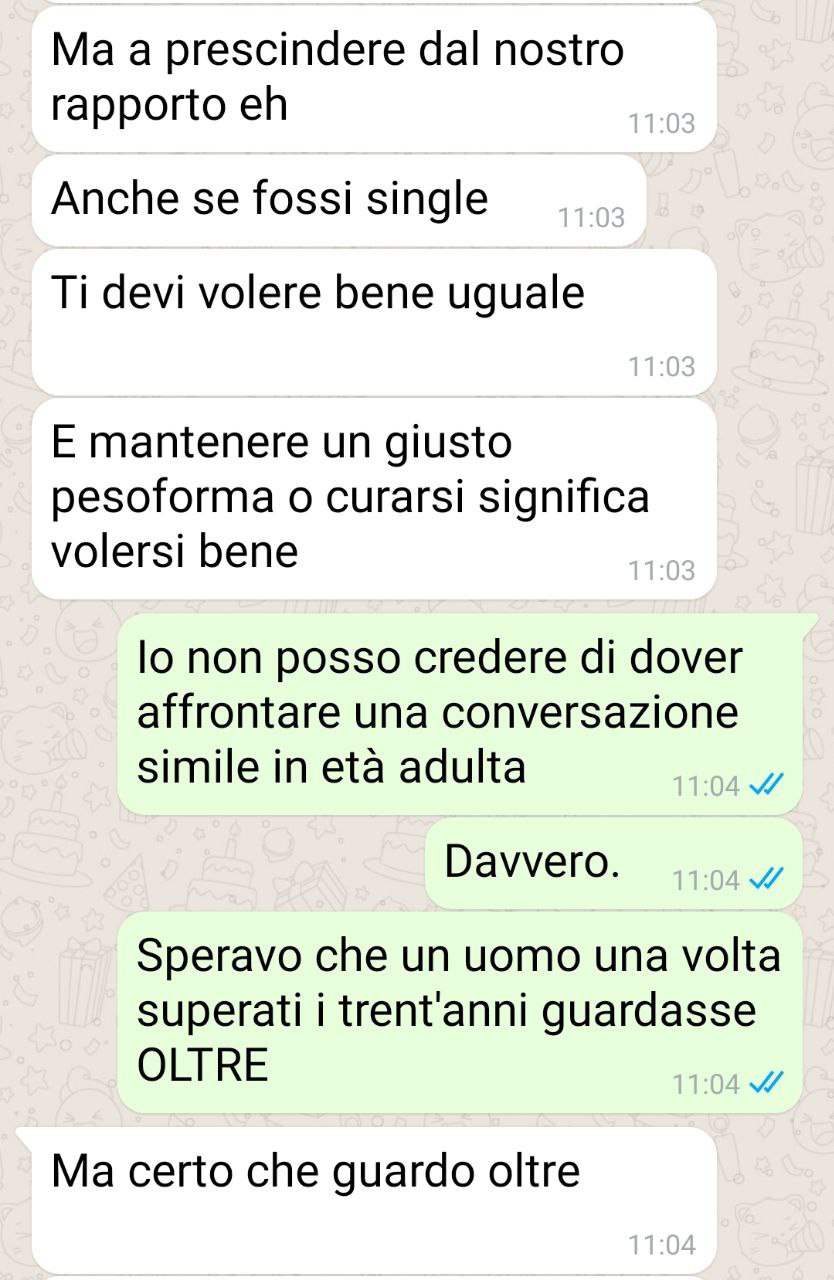This screenshot has height=1280, width=834.
Task: Tap read receipt ticks on 'conversazione simile' message
Action: click(x=763, y=786)
